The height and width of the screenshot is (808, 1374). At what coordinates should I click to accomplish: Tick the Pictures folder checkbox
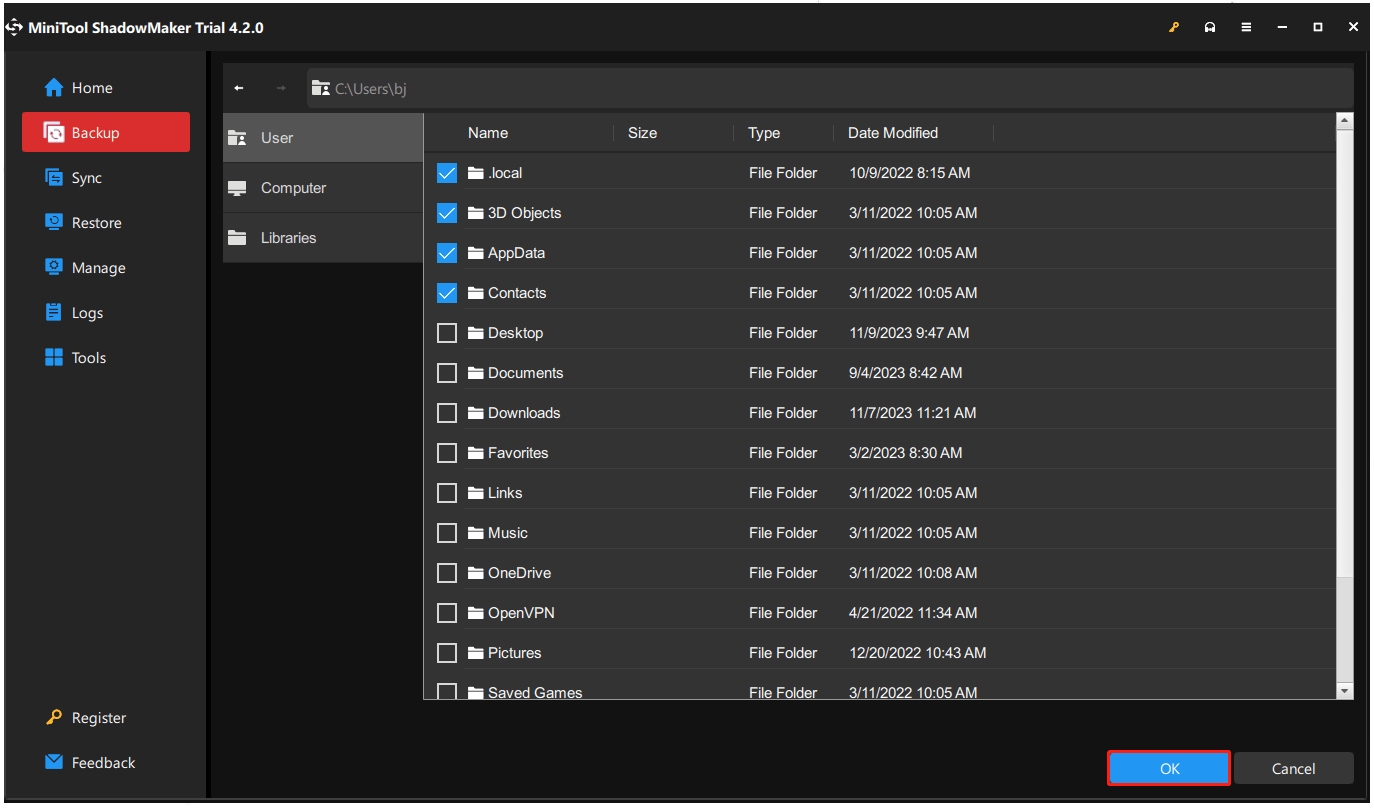[x=447, y=653]
